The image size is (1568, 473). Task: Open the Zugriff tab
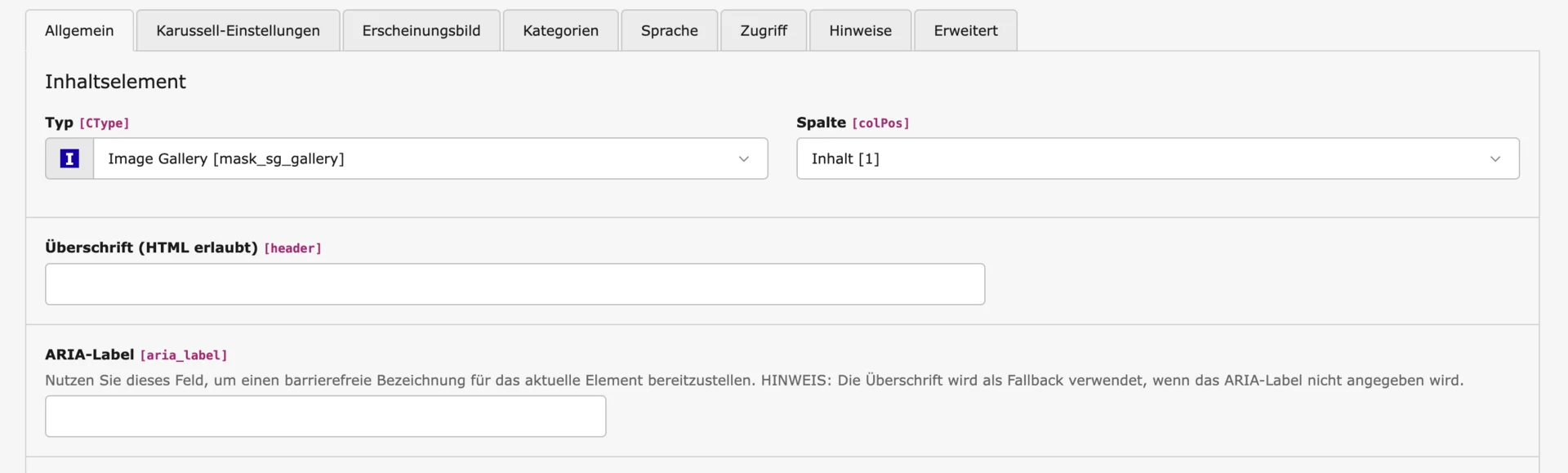pos(764,31)
